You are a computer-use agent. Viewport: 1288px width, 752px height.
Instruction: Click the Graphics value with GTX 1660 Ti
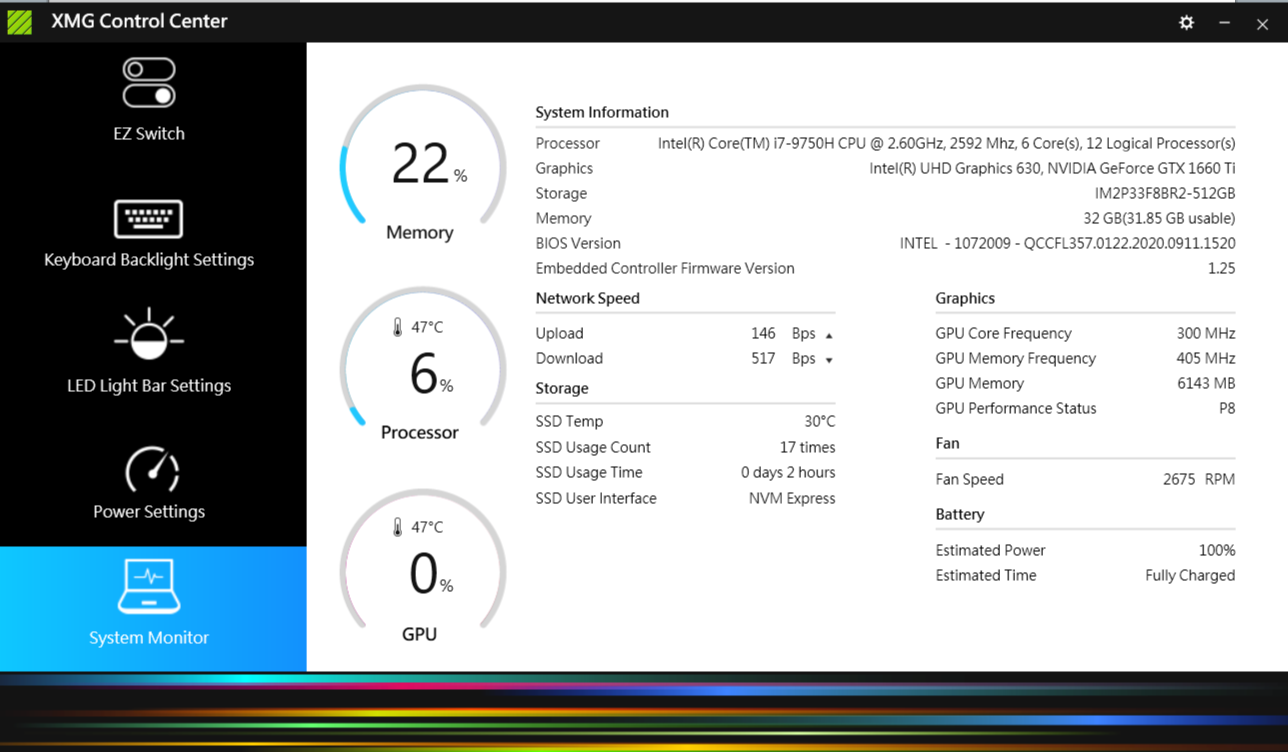[1052, 168]
